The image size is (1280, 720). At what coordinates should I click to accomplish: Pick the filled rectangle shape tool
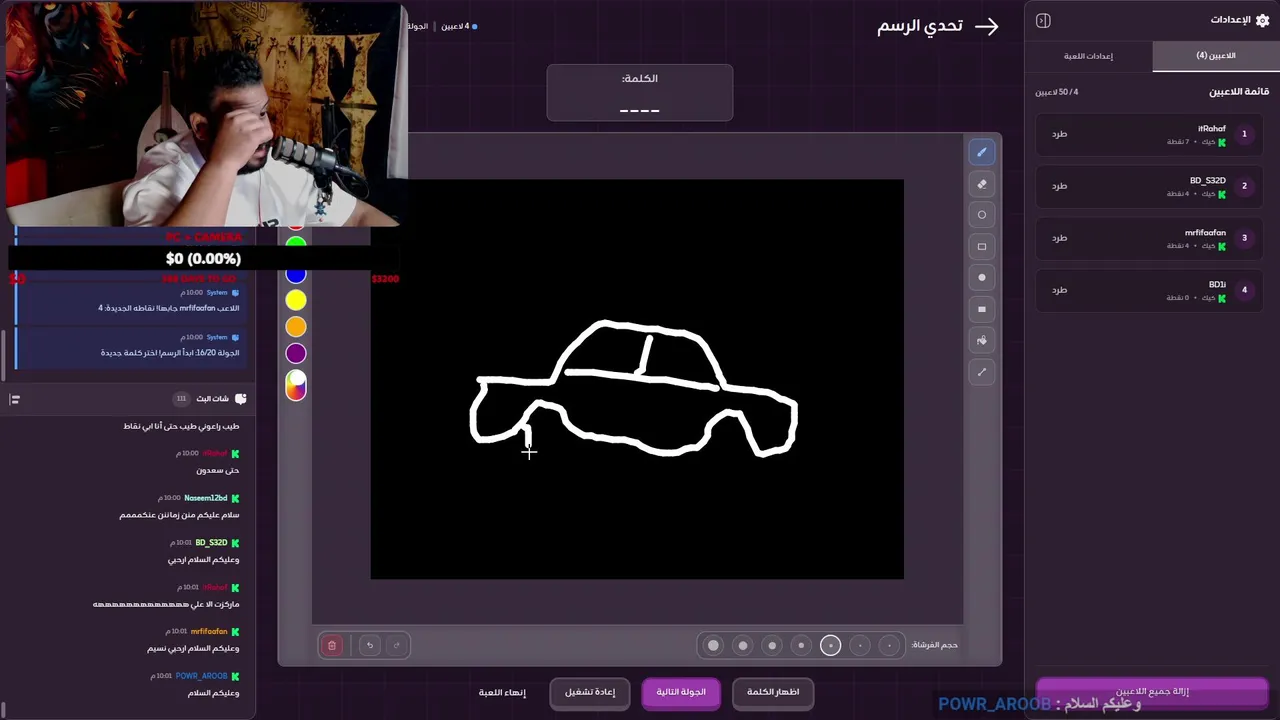coord(981,309)
